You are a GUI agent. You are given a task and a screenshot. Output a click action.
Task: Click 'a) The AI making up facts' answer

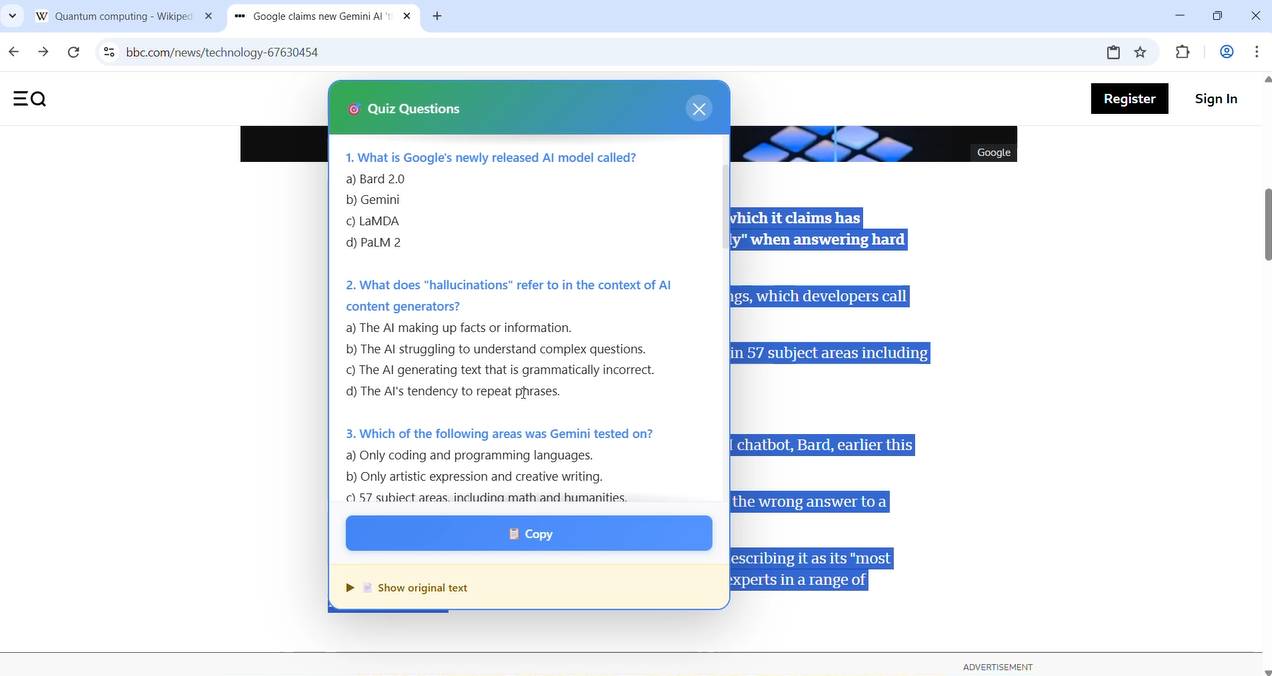pos(459,328)
